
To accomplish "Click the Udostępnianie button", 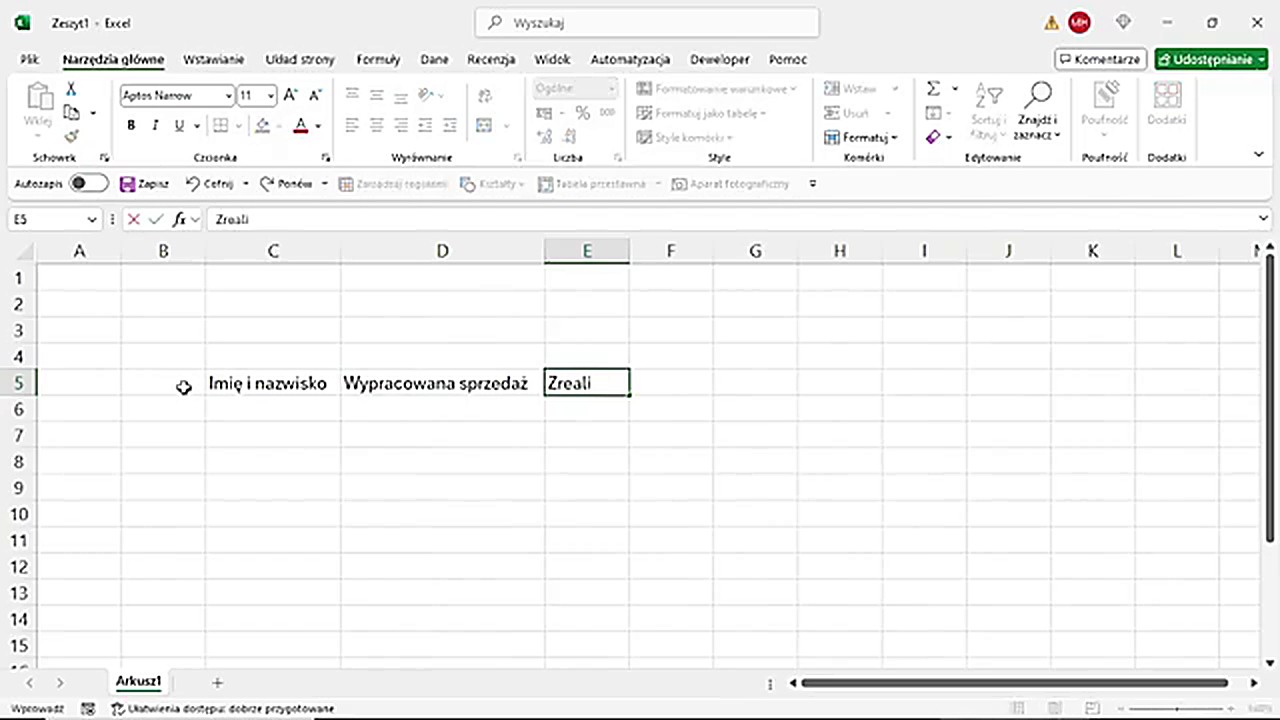I will coord(1211,59).
